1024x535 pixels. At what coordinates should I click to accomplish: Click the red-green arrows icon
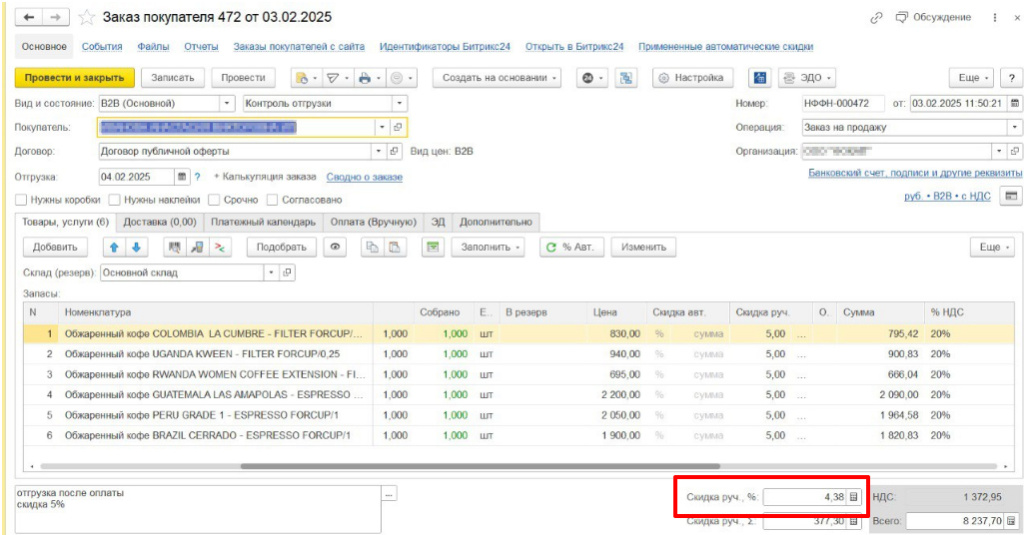pos(220,247)
